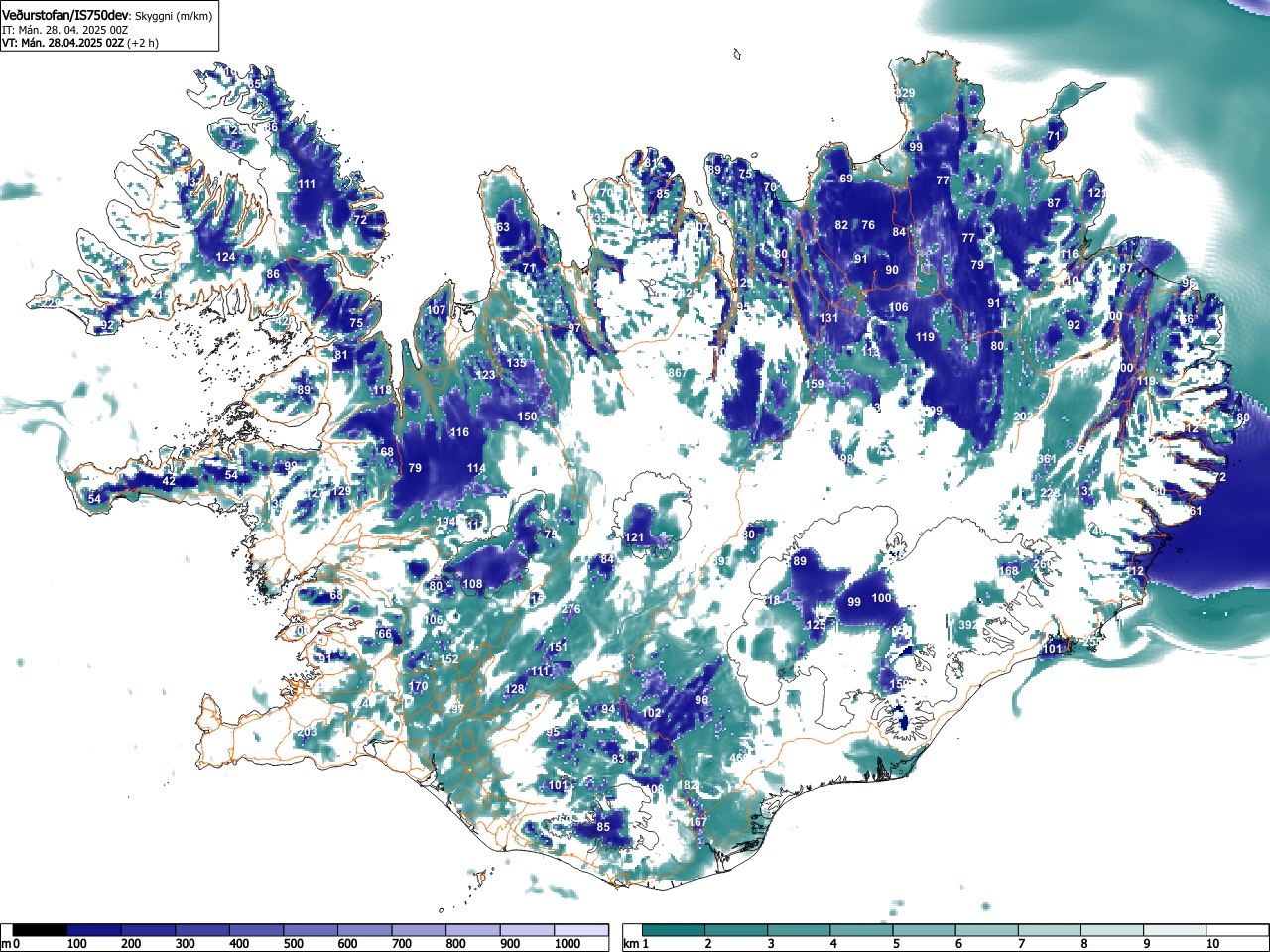Click the visibility value 168 on the map
This screenshot has width=1270, height=952.
[1009, 571]
